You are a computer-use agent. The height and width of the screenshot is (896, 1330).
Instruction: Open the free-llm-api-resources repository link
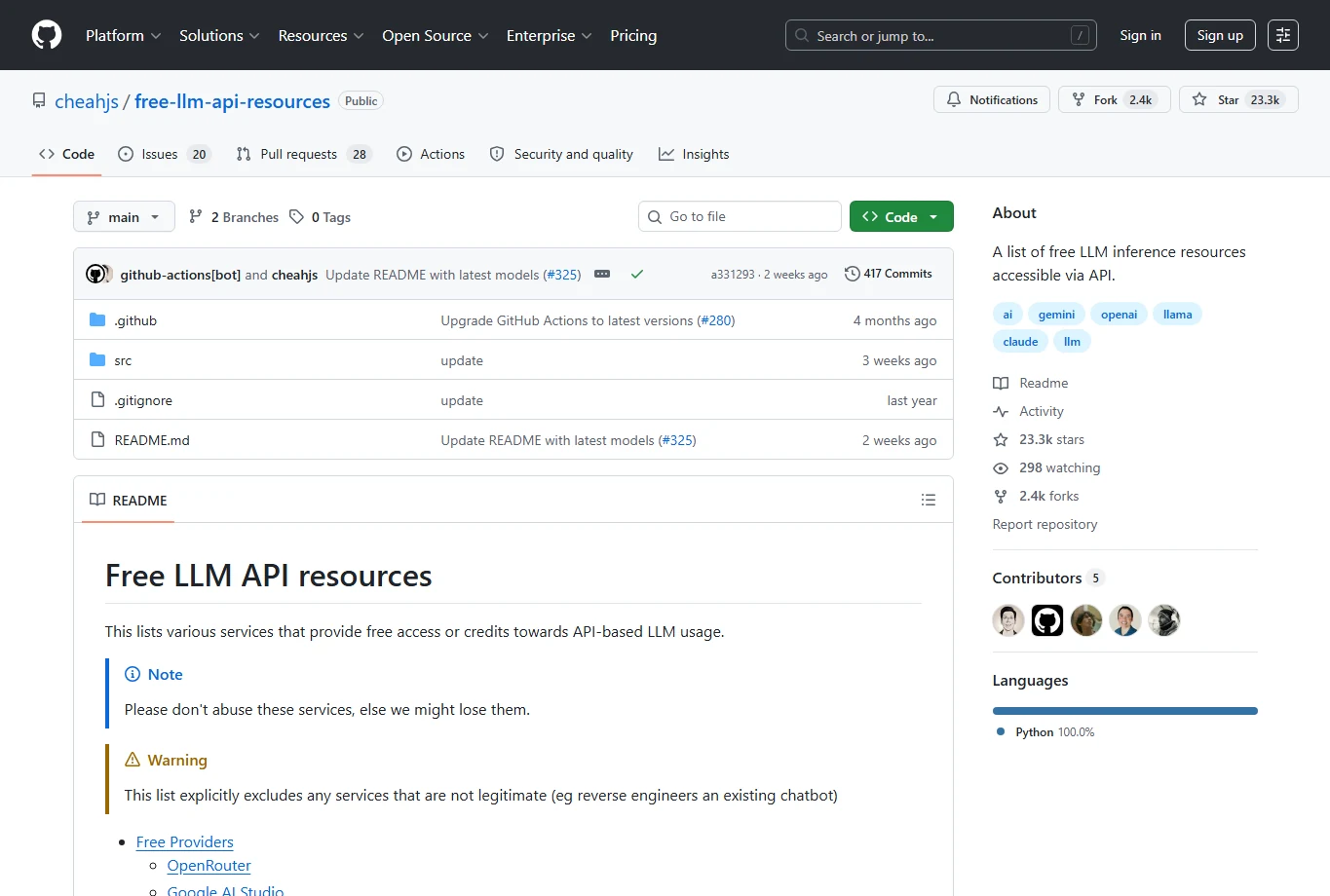tap(232, 101)
